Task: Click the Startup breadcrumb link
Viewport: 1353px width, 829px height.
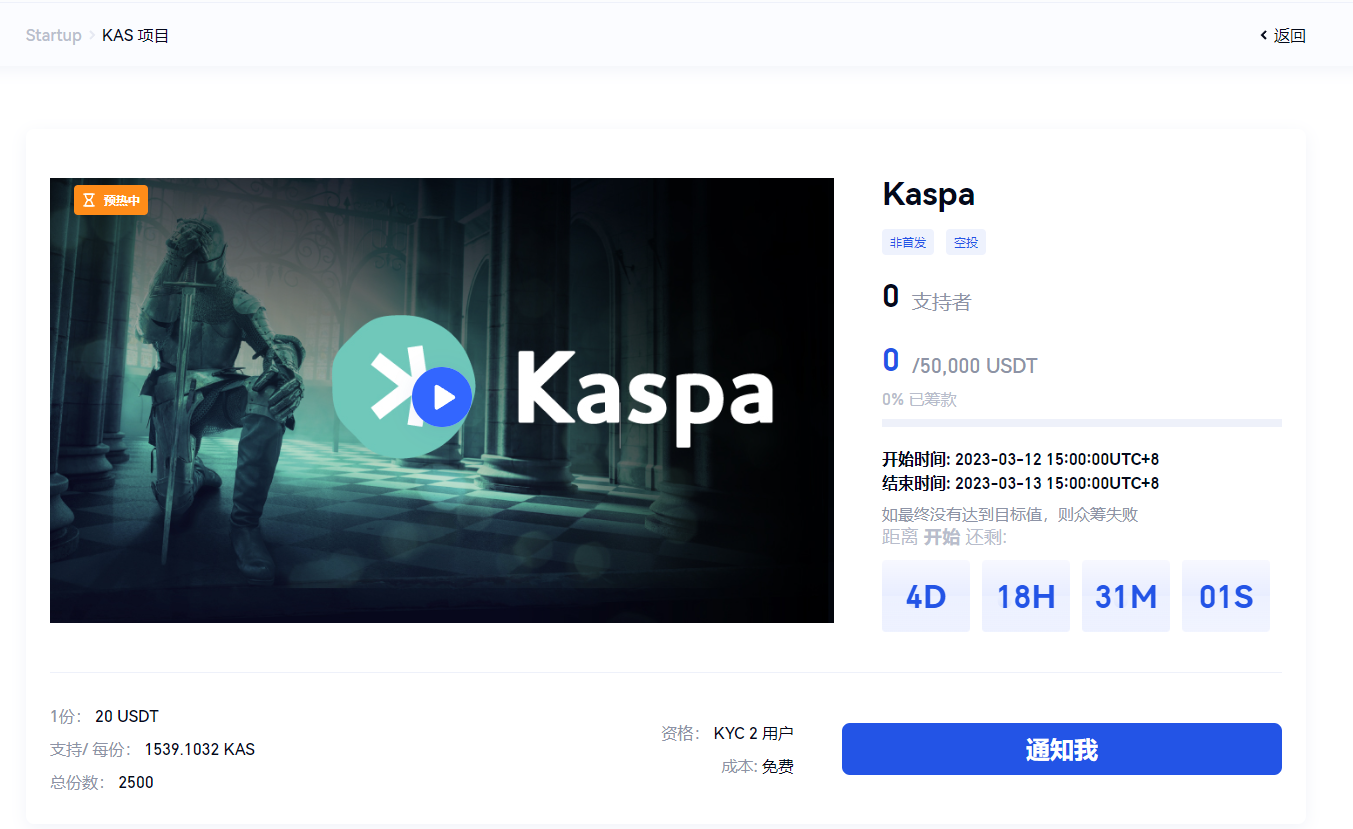Action: 53,35
